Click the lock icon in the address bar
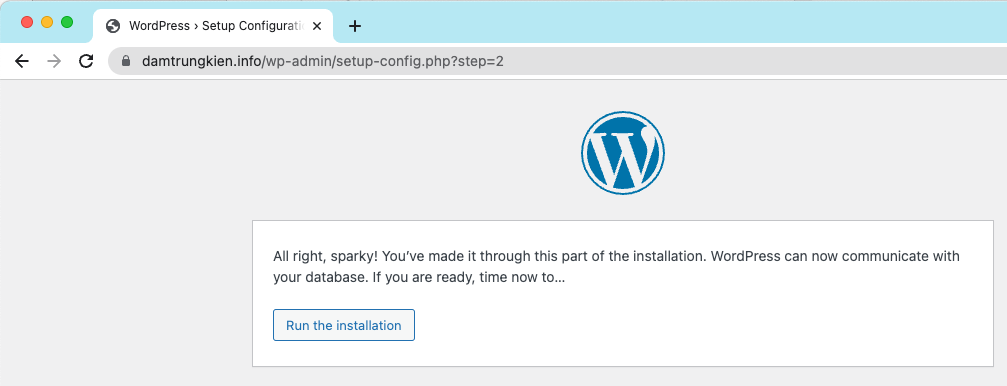 coord(126,61)
